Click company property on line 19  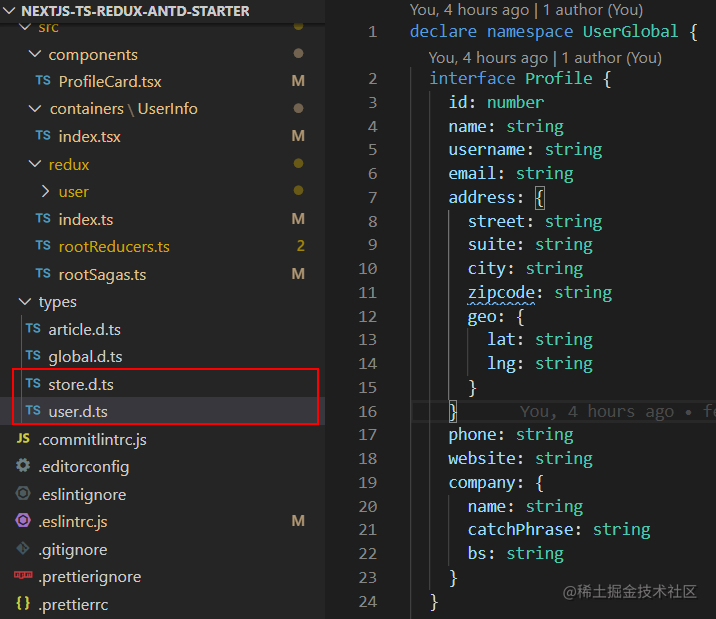tap(482, 483)
